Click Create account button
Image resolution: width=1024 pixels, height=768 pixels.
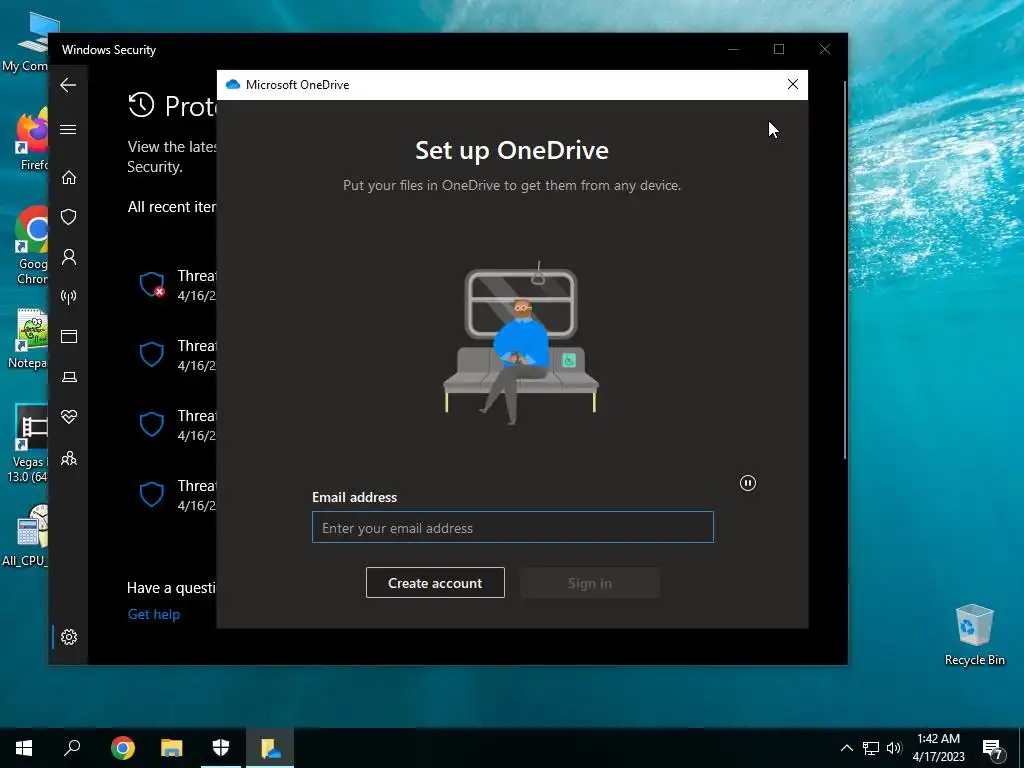point(435,583)
